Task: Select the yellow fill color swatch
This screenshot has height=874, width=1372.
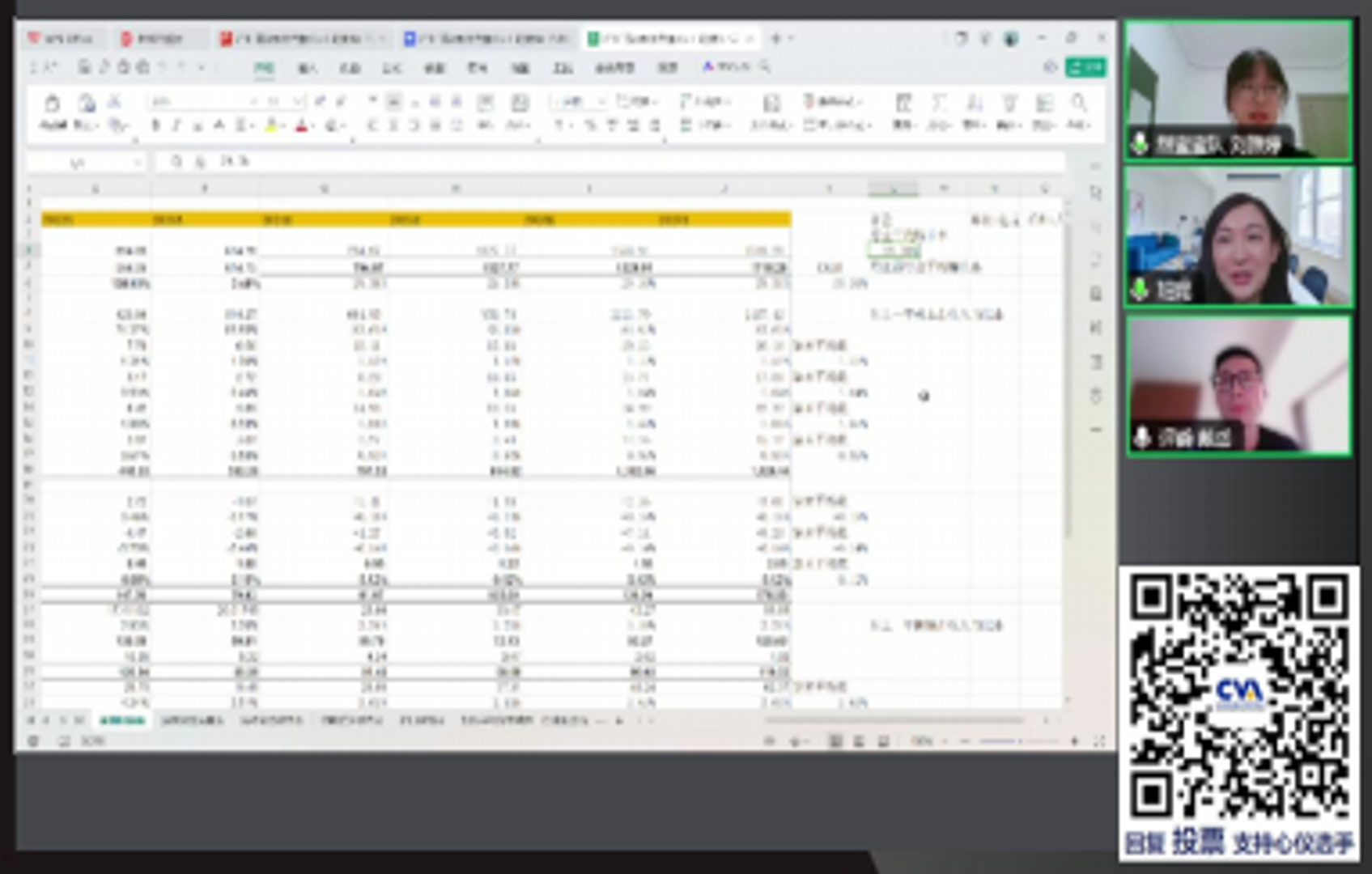Action: pyautogui.click(x=273, y=125)
